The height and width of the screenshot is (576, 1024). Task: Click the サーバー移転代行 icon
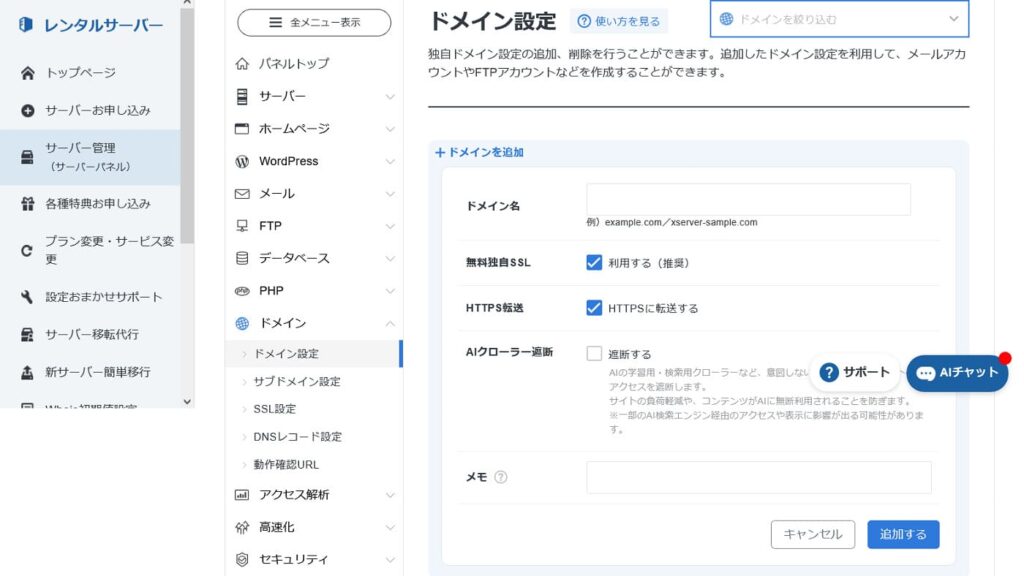click(27, 334)
